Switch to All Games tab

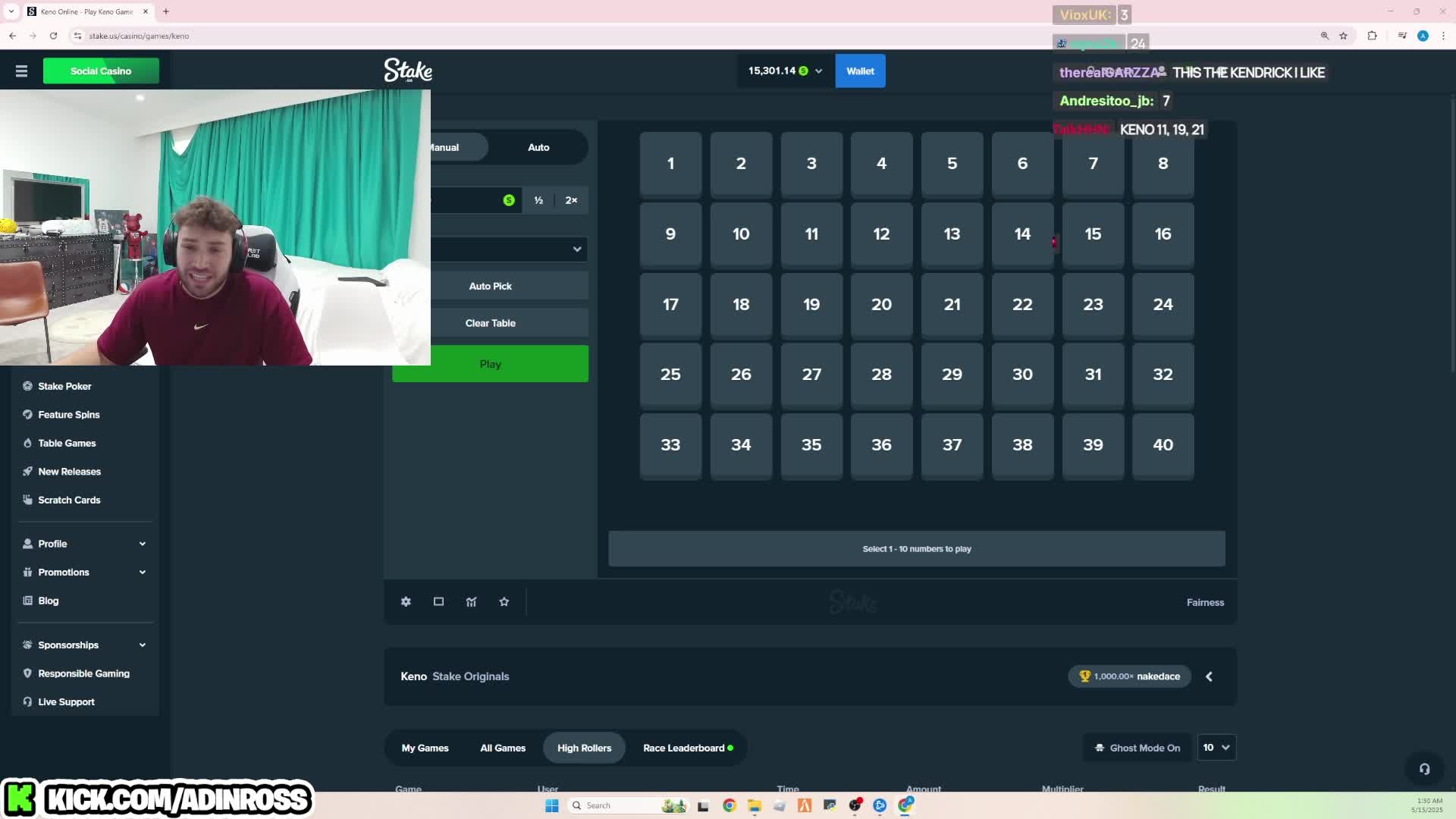click(503, 748)
